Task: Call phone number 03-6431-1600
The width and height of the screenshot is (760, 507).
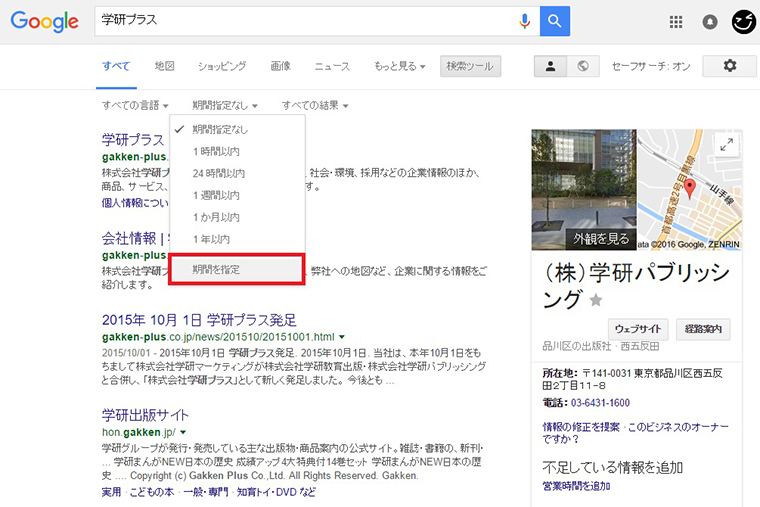Action: [600, 403]
